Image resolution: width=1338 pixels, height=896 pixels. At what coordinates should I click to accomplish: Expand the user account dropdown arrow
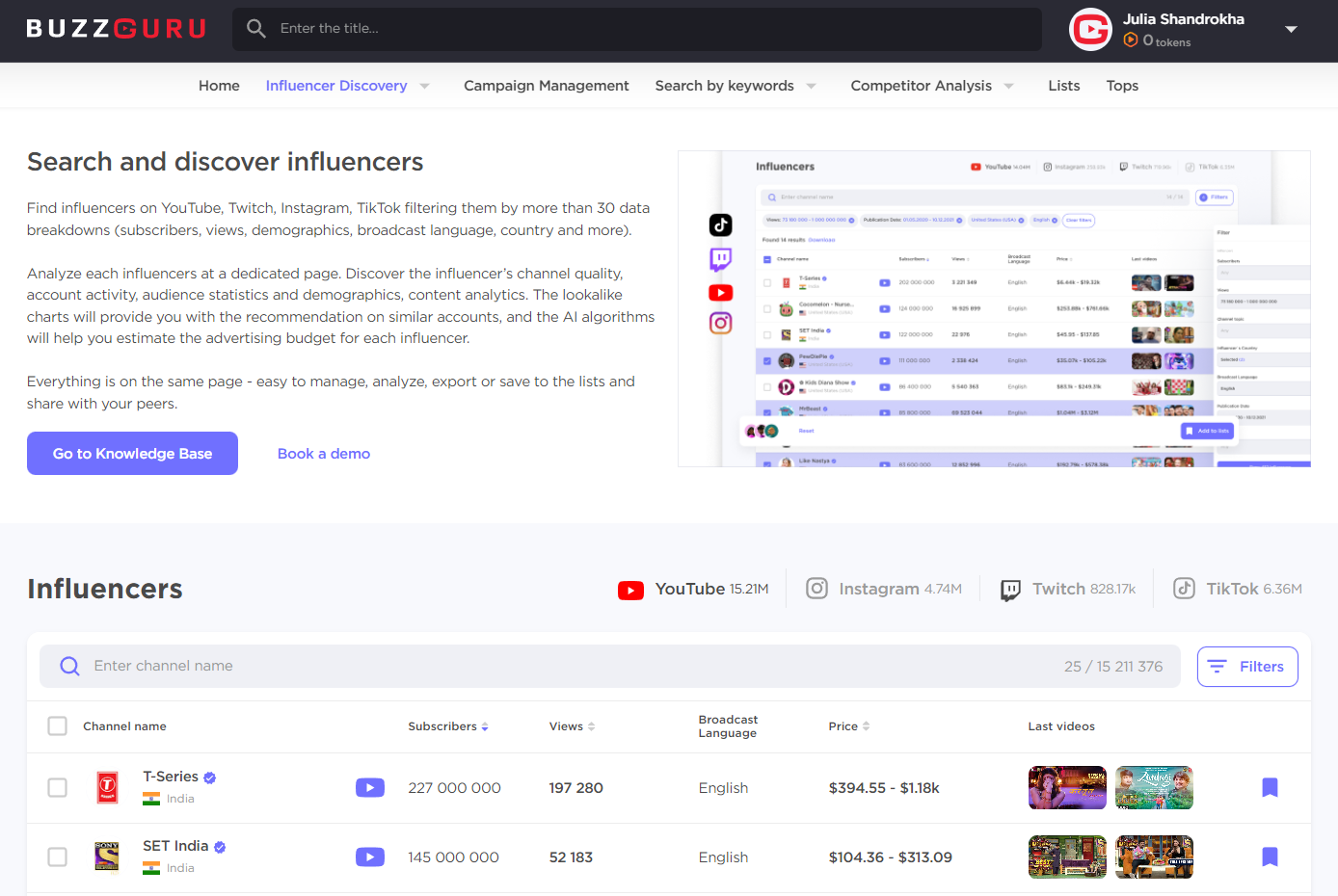[x=1291, y=30]
